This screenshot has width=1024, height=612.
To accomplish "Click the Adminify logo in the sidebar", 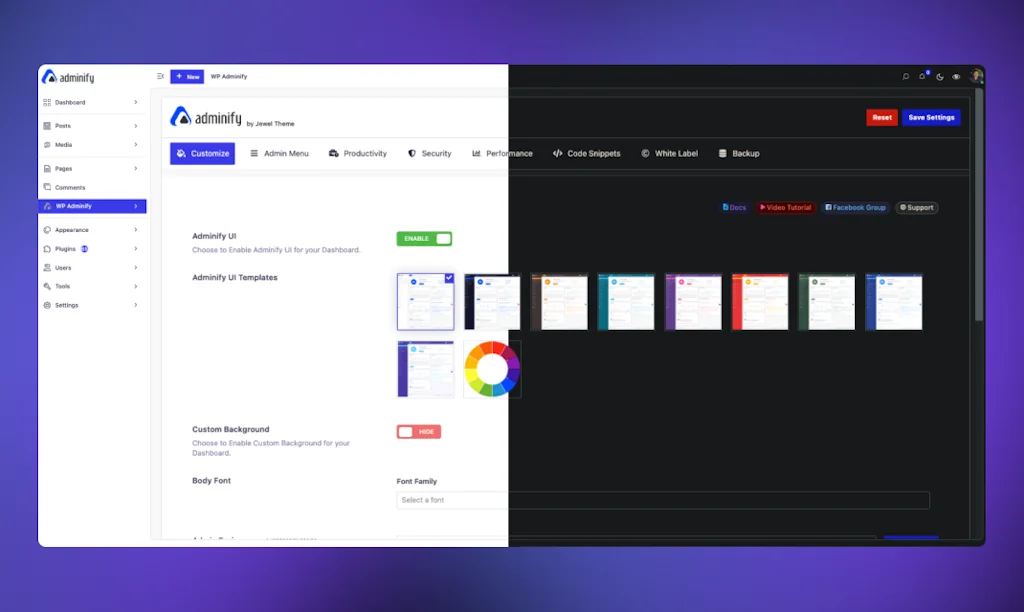I will coord(68,77).
